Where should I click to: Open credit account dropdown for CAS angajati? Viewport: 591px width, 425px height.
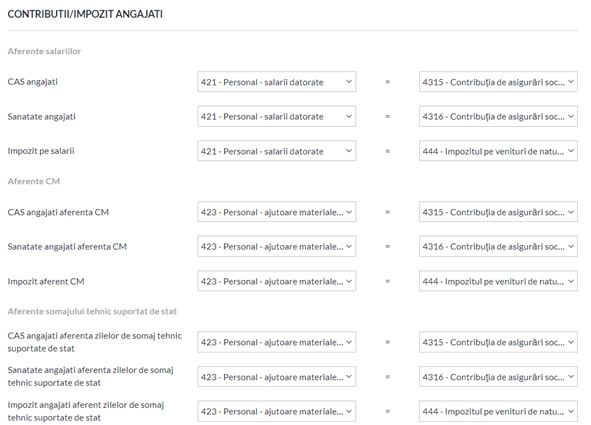498,82
